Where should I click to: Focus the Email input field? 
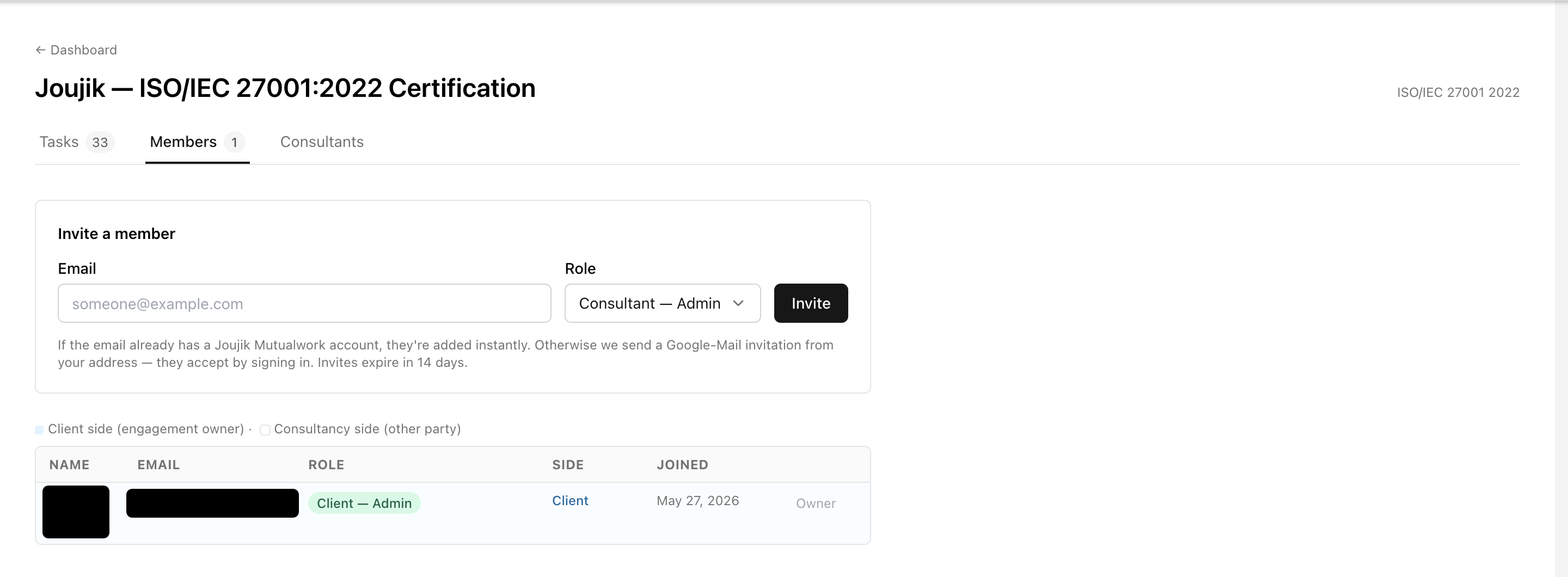click(304, 303)
